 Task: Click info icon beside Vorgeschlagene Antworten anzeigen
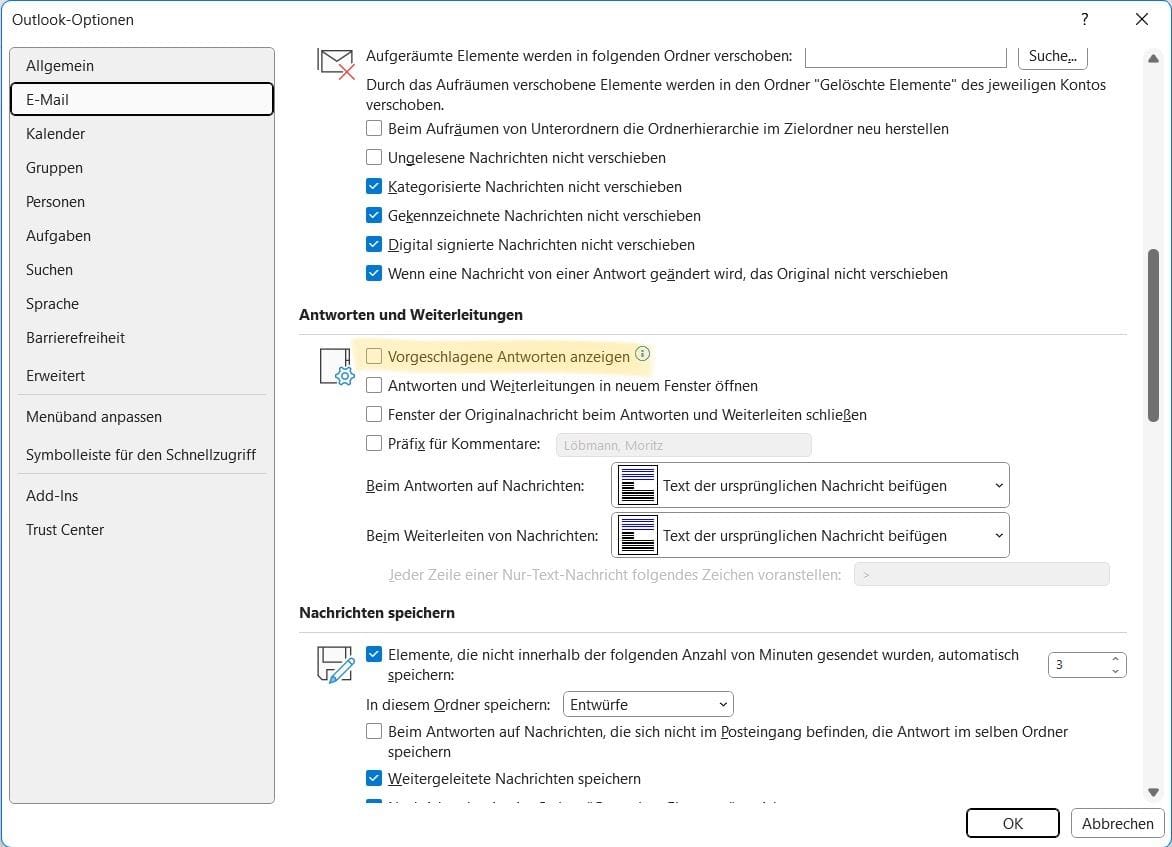click(x=642, y=354)
